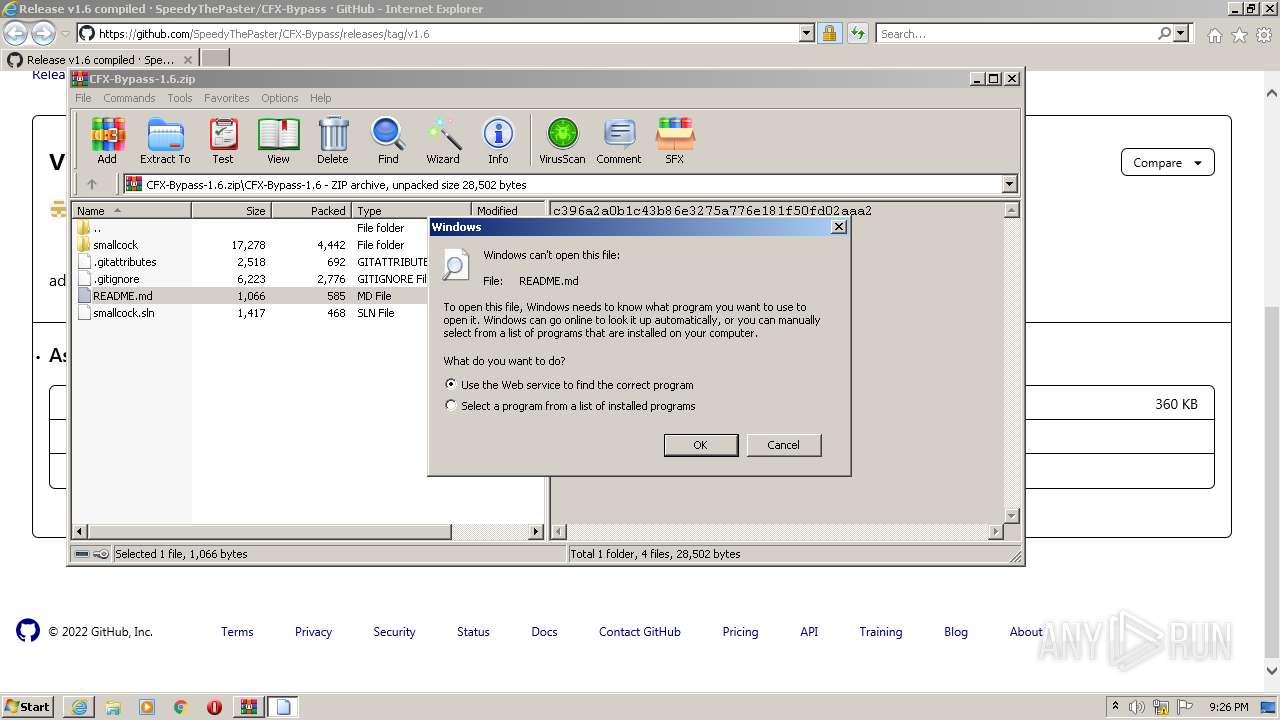Viewport: 1280px width, 720px height.
Task: Open the Contact GitHub link
Action: click(x=640, y=632)
